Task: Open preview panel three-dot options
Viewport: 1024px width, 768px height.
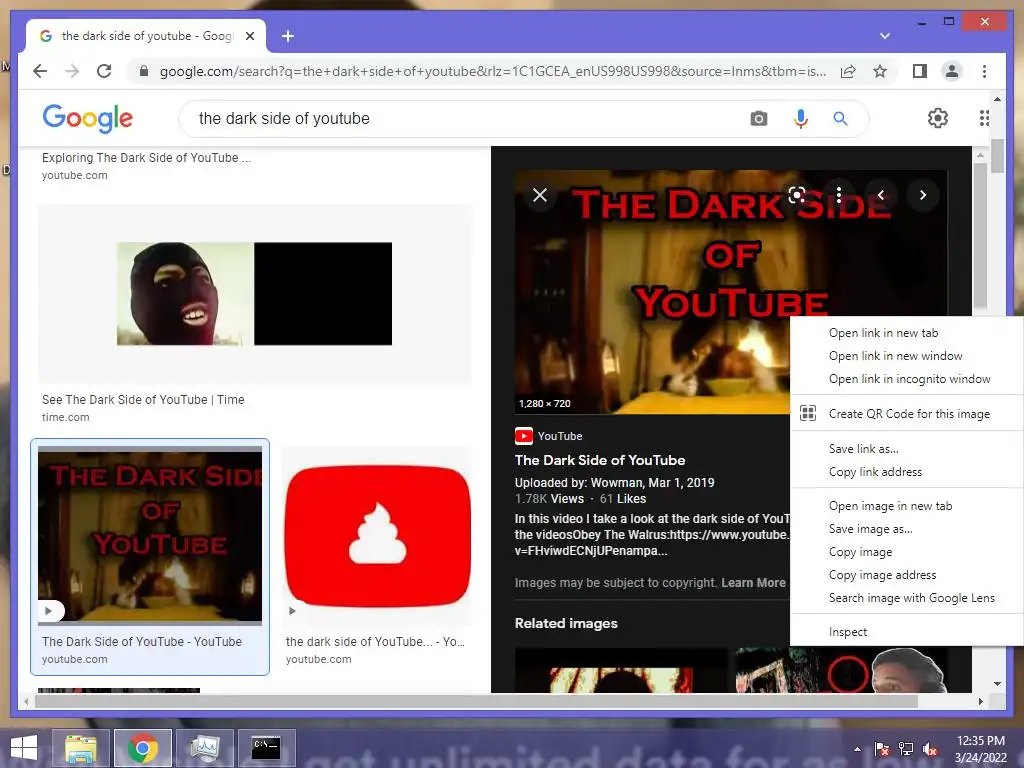Action: [839, 195]
